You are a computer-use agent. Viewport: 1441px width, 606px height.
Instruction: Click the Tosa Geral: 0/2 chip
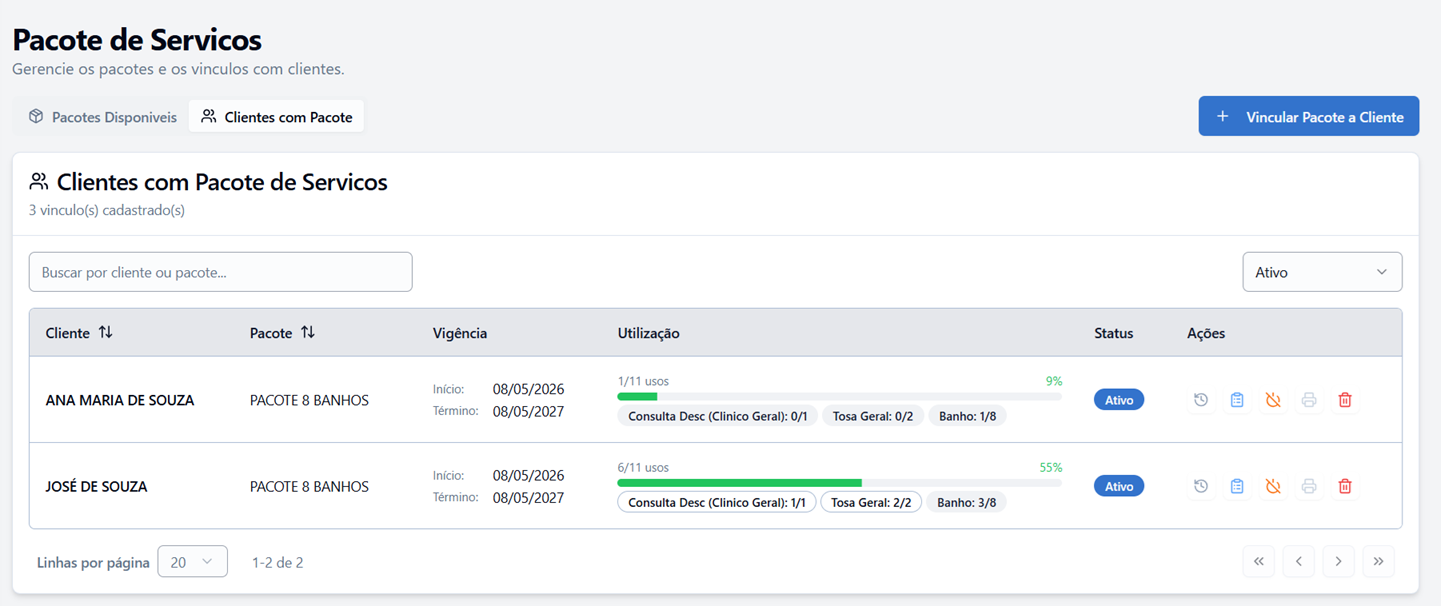click(x=873, y=416)
